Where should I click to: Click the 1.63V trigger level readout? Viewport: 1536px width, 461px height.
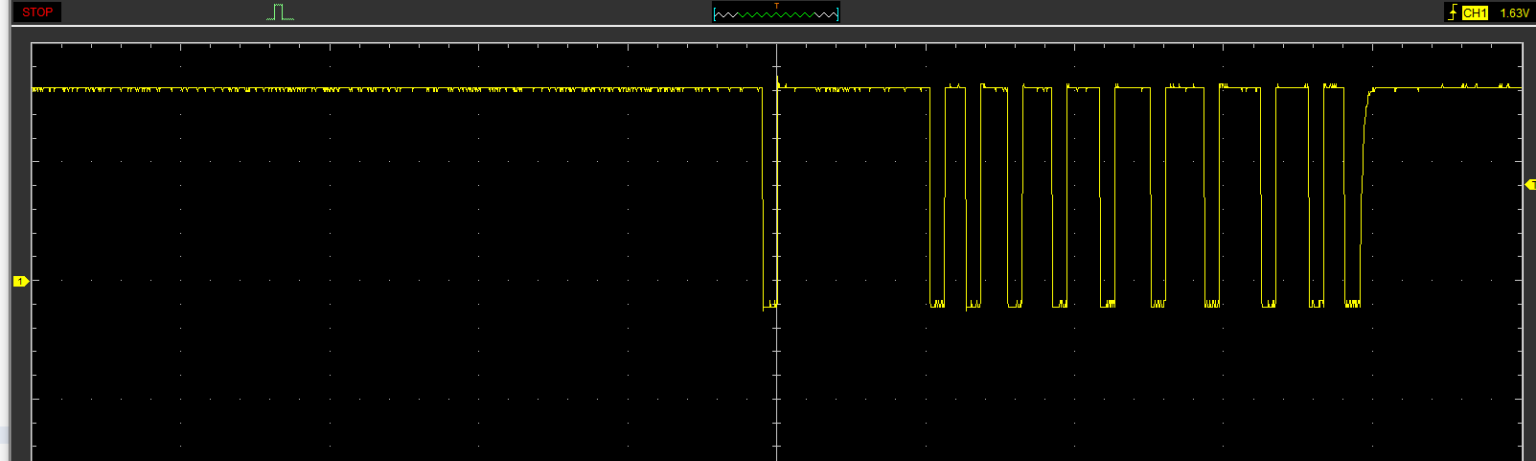1514,13
